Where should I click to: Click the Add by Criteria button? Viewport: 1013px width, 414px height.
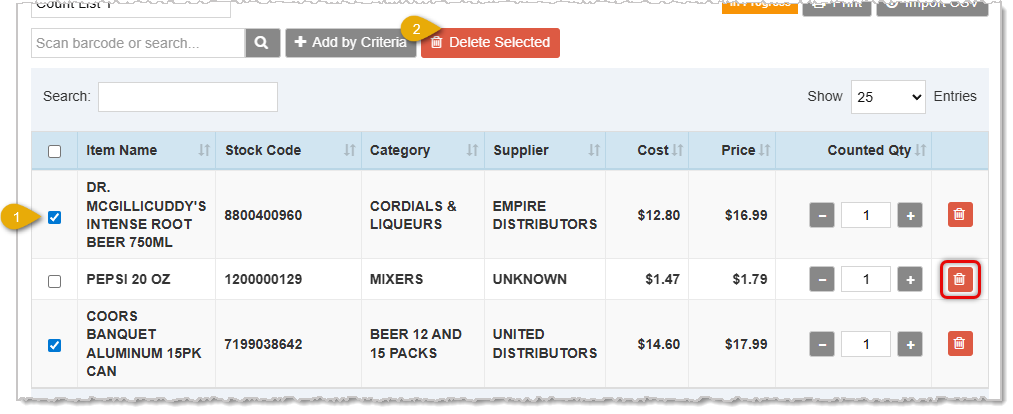coord(351,43)
